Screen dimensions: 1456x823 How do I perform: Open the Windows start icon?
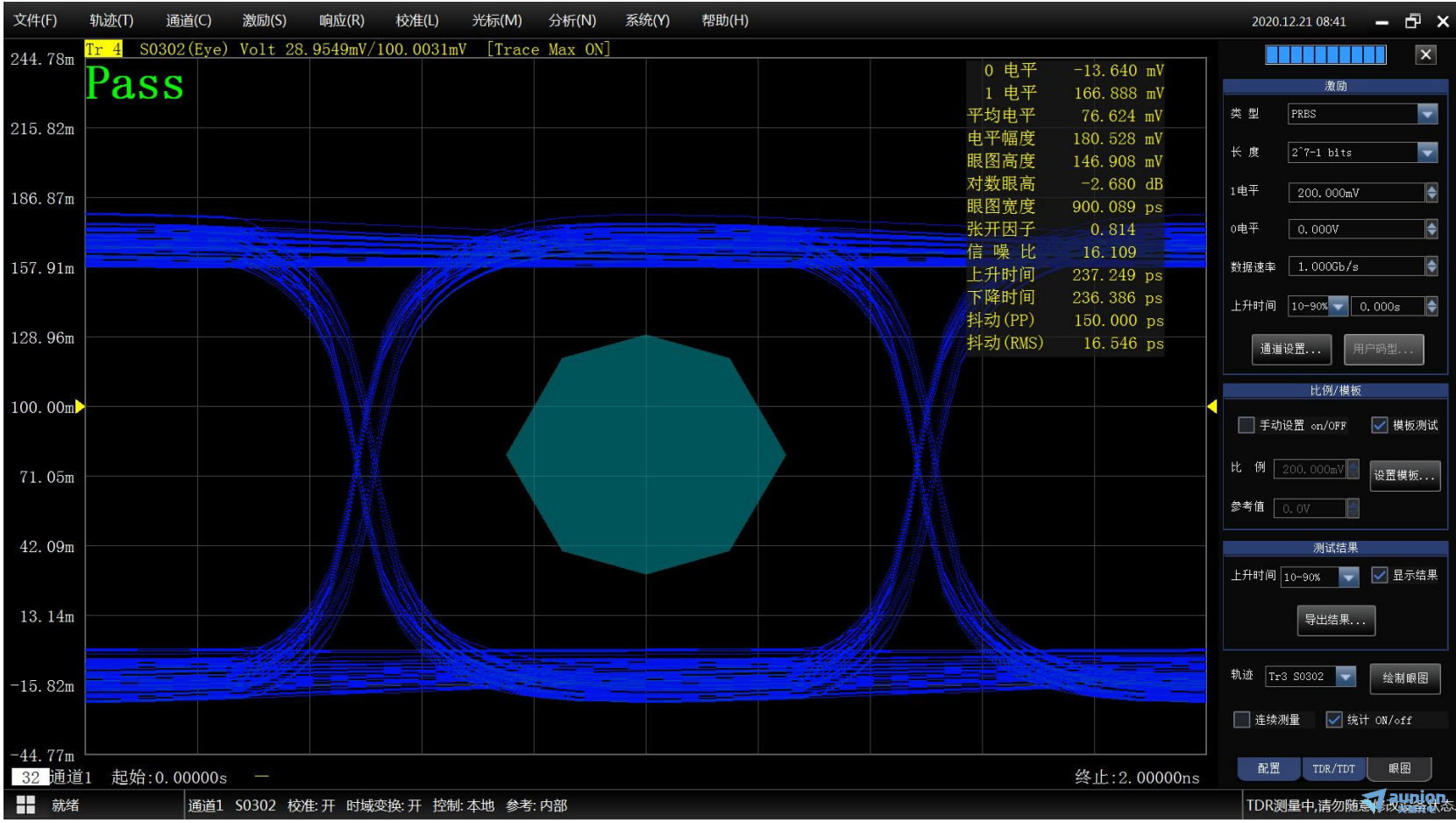pos(25,805)
